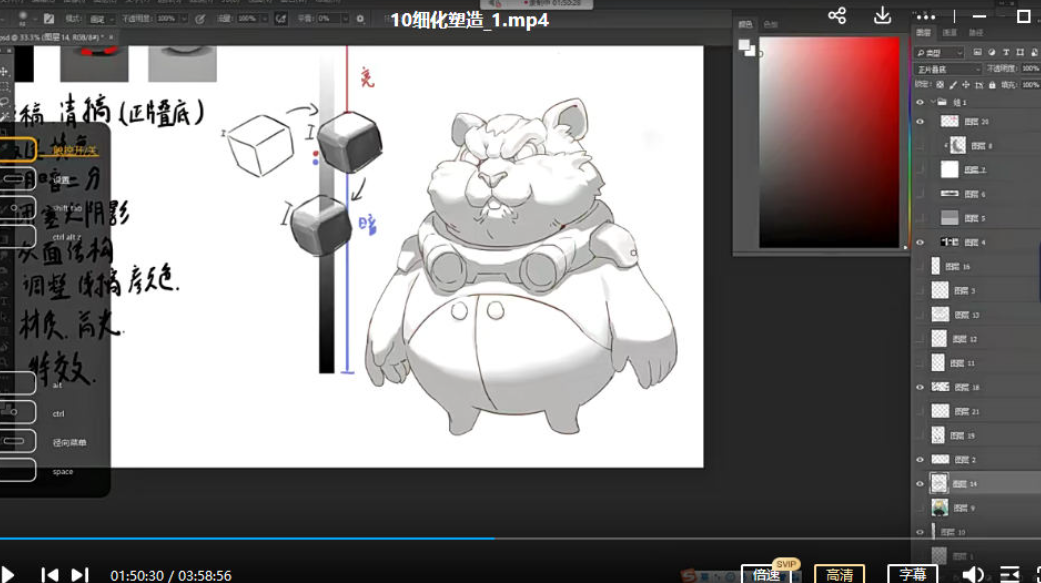Hide the 组 1 group with its eye icon
Image resolution: width=1041 pixels, height=583 pixels.
click(920, 102)
